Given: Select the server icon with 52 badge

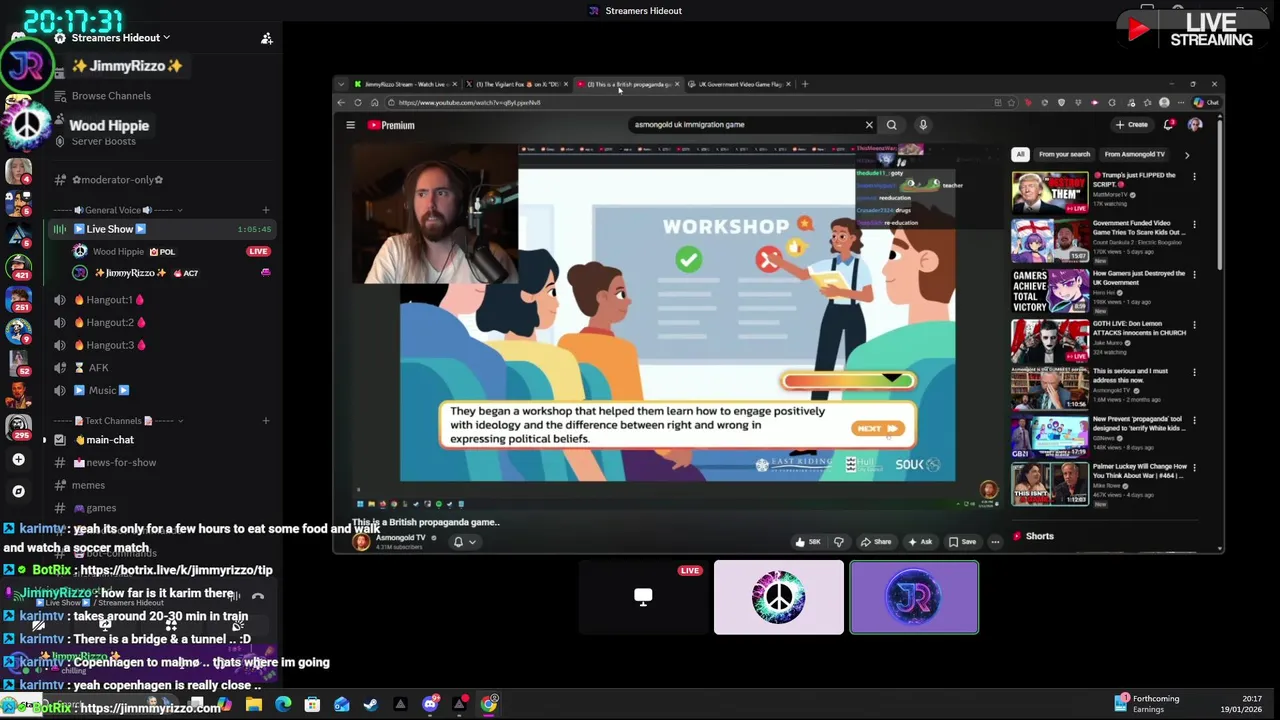Looking at the screenshot, I should coord(19,362).
